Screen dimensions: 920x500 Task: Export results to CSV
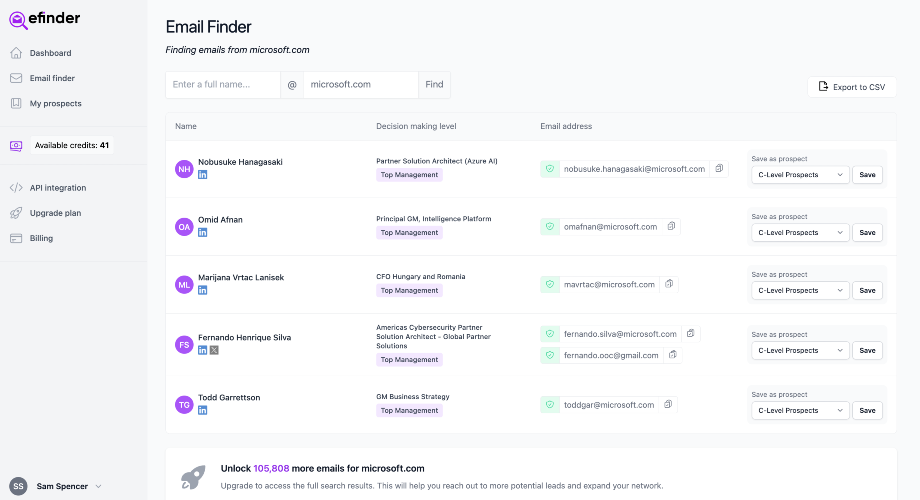pyautogui.click(x=852, y=87)
